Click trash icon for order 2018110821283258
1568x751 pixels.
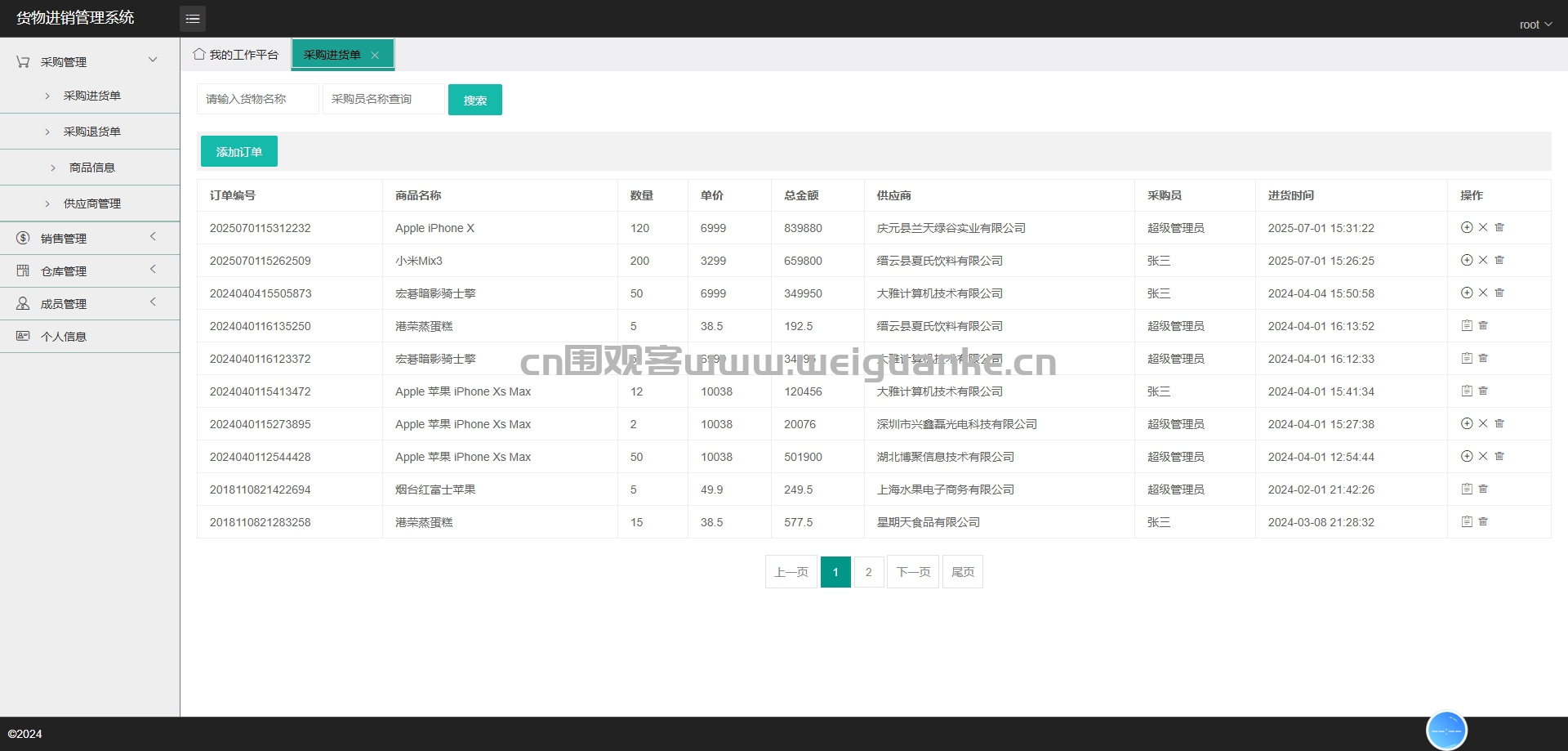point(1483,522)
